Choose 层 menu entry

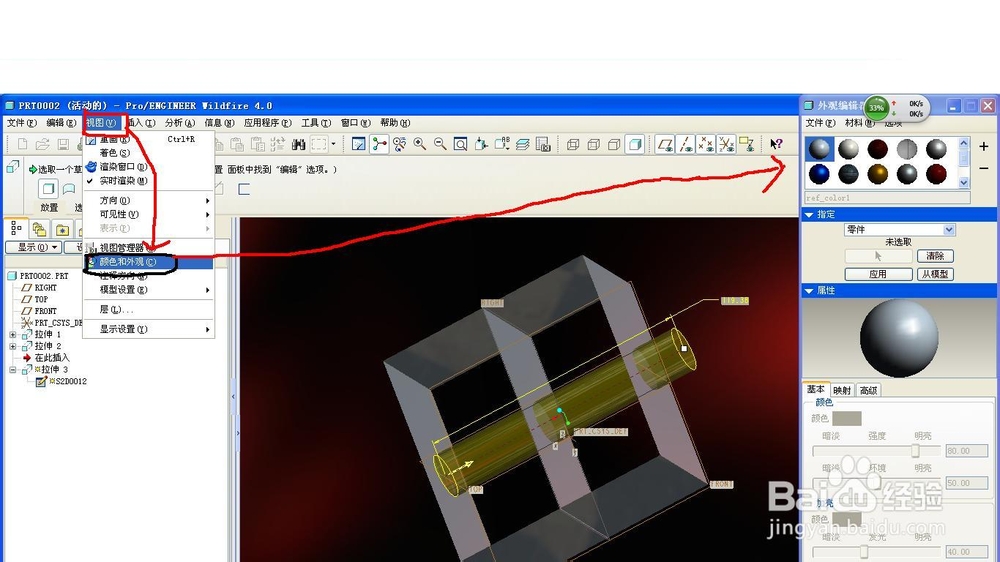click(149, 309)
